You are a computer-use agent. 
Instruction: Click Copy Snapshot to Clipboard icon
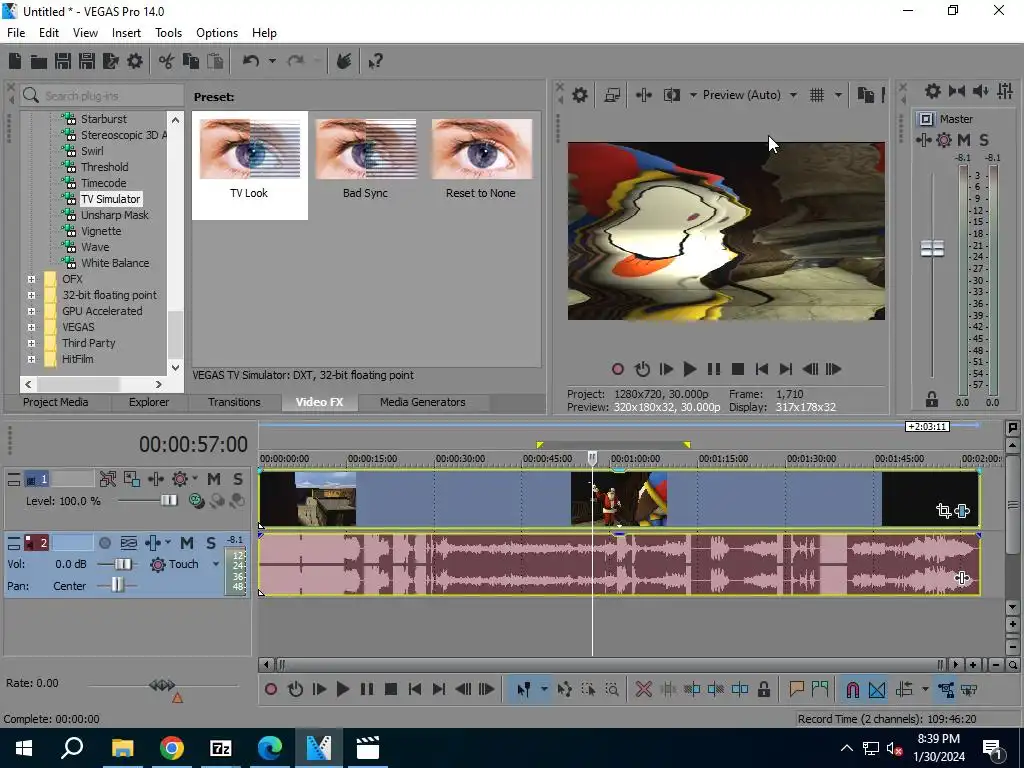[865, 95]
